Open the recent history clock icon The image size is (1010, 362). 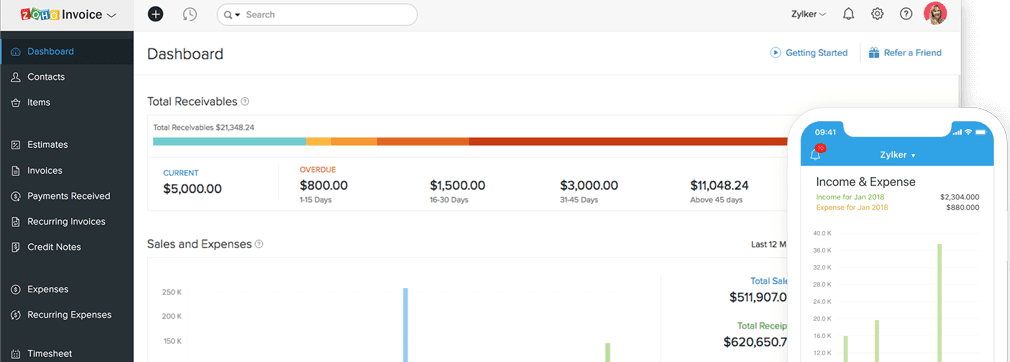point(189,14)
